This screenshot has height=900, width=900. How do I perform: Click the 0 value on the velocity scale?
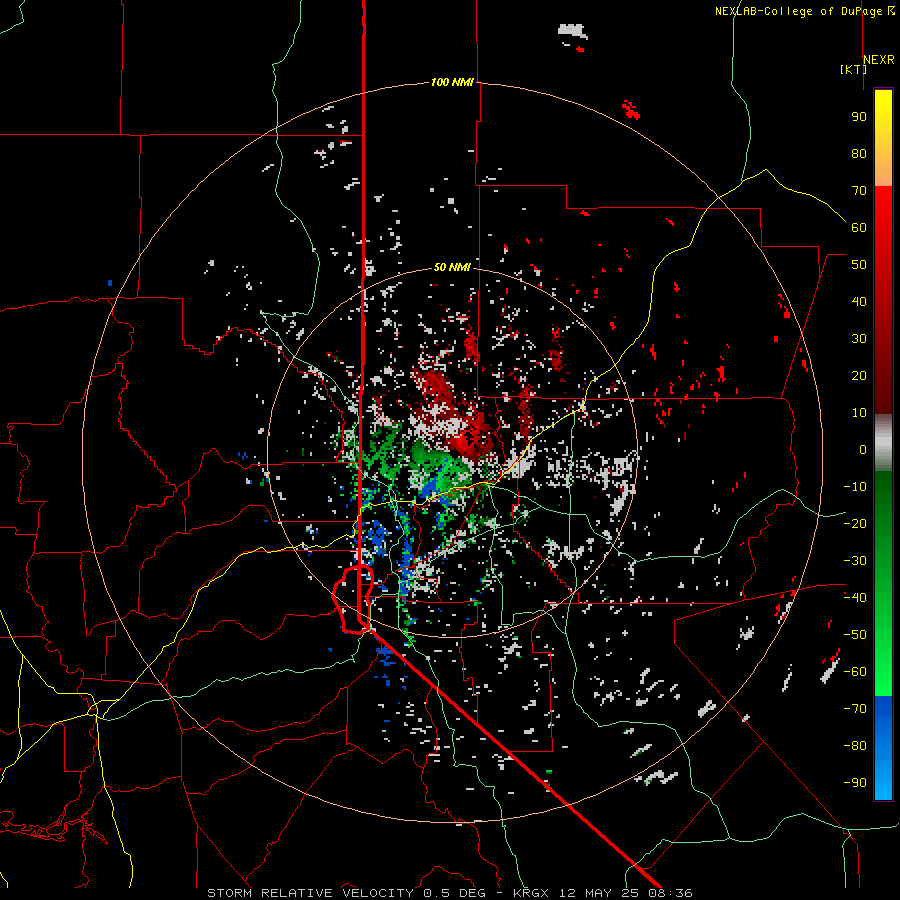863,450
